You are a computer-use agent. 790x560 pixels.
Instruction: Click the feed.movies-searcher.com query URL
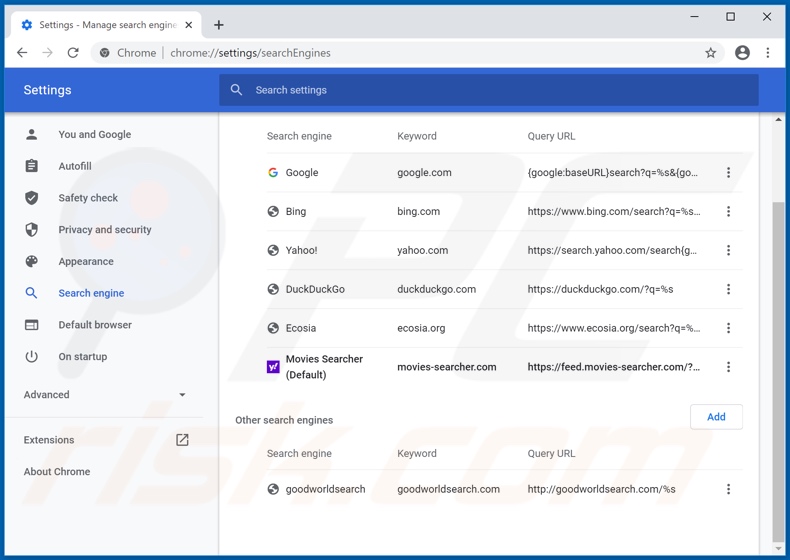click(614, 367)
